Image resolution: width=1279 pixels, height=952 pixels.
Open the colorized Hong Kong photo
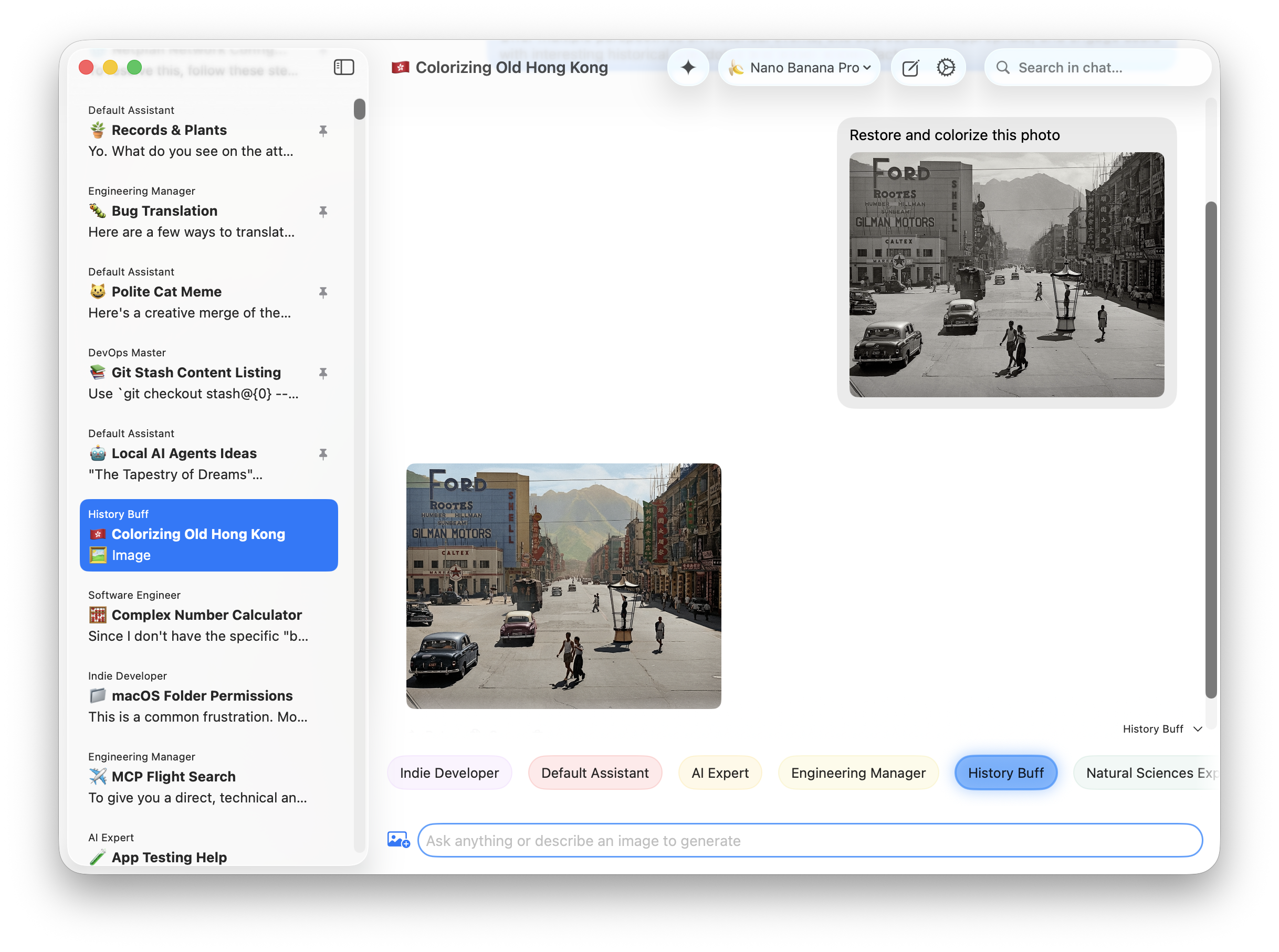(563, 586)
